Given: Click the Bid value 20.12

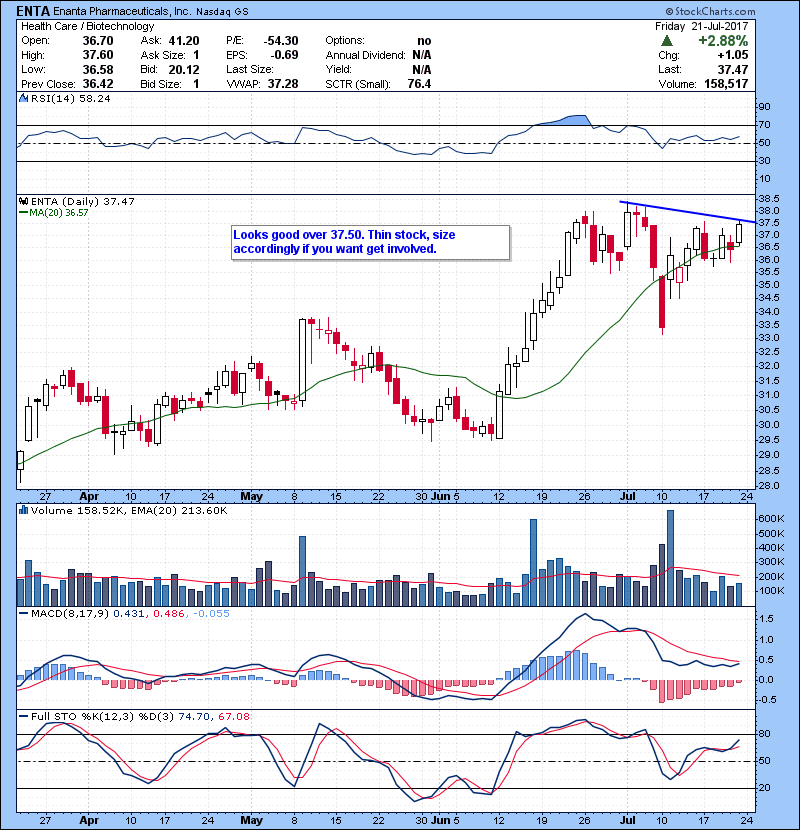Looking at the screenshot, I should (184, 69).
